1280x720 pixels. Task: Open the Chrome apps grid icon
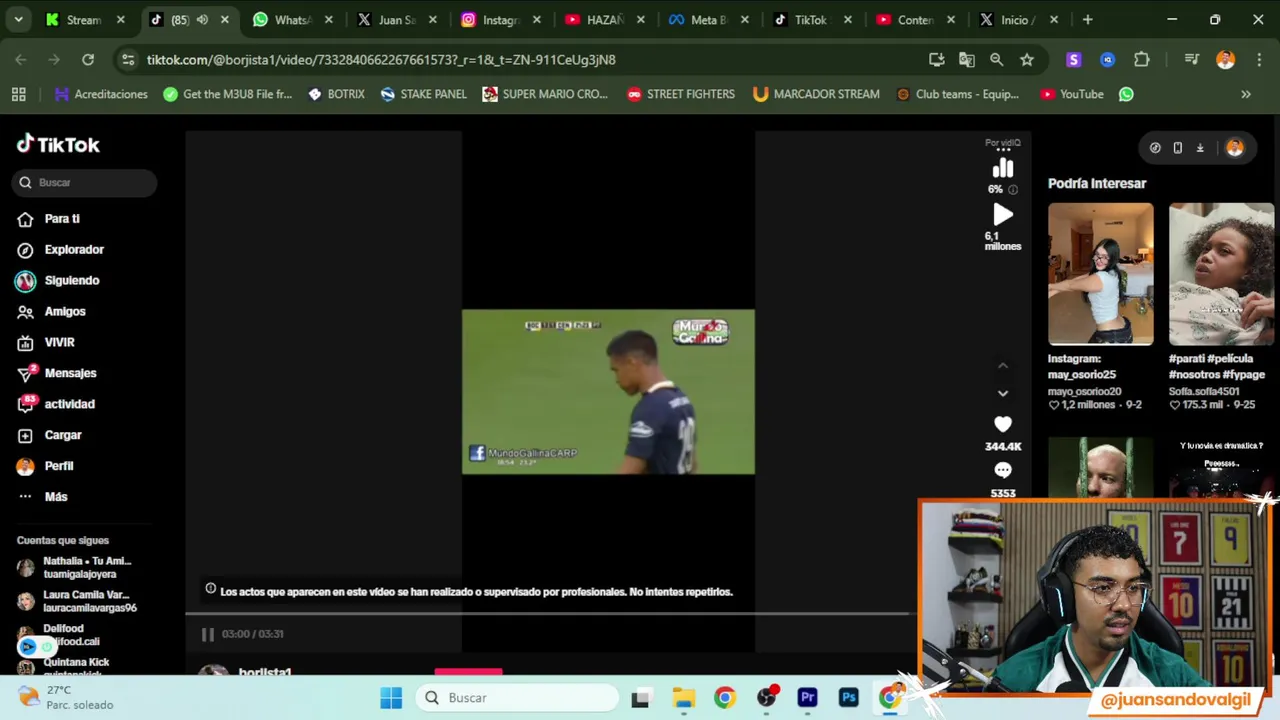(x=18, y=94)
